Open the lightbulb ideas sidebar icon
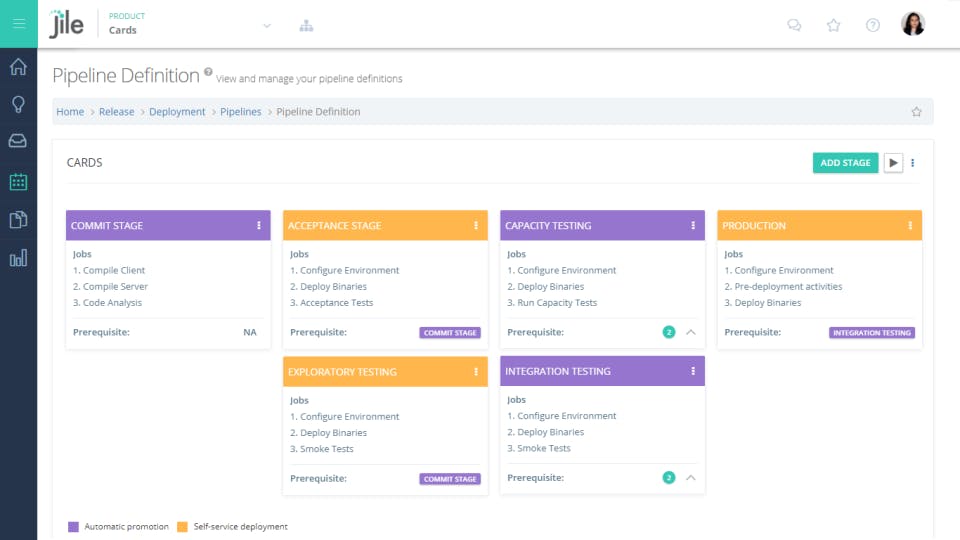 coord(18,105)
